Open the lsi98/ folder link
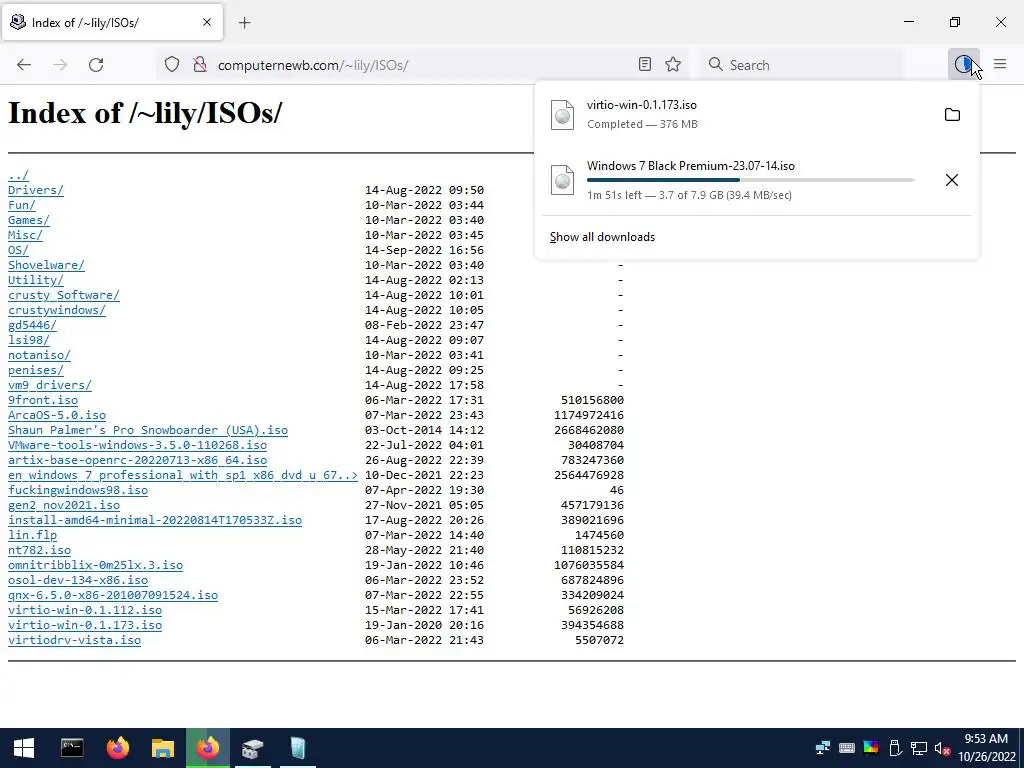1024x768 pixels. tap(29, 340)
